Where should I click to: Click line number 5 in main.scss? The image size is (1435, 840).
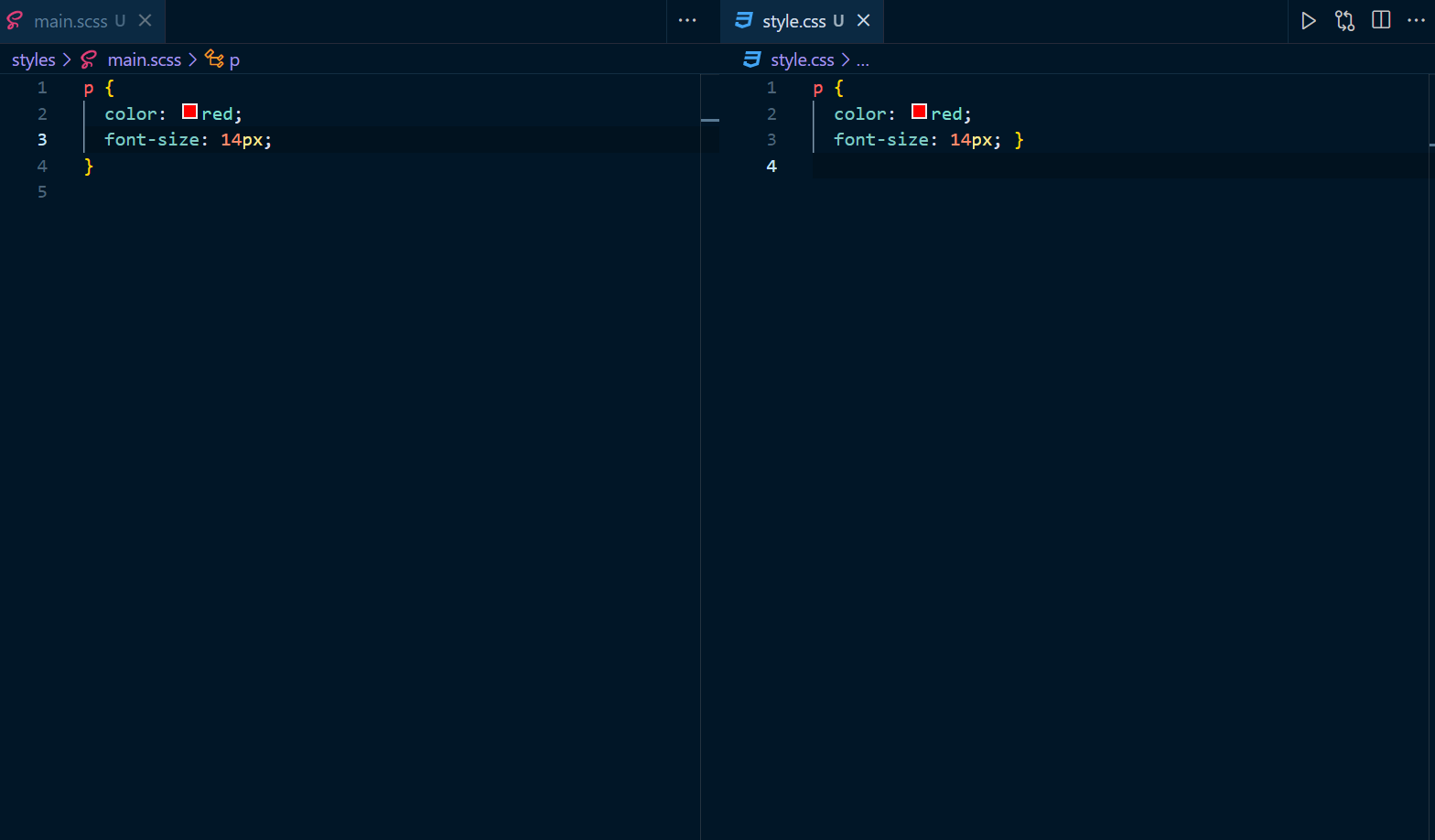point(42,192)
